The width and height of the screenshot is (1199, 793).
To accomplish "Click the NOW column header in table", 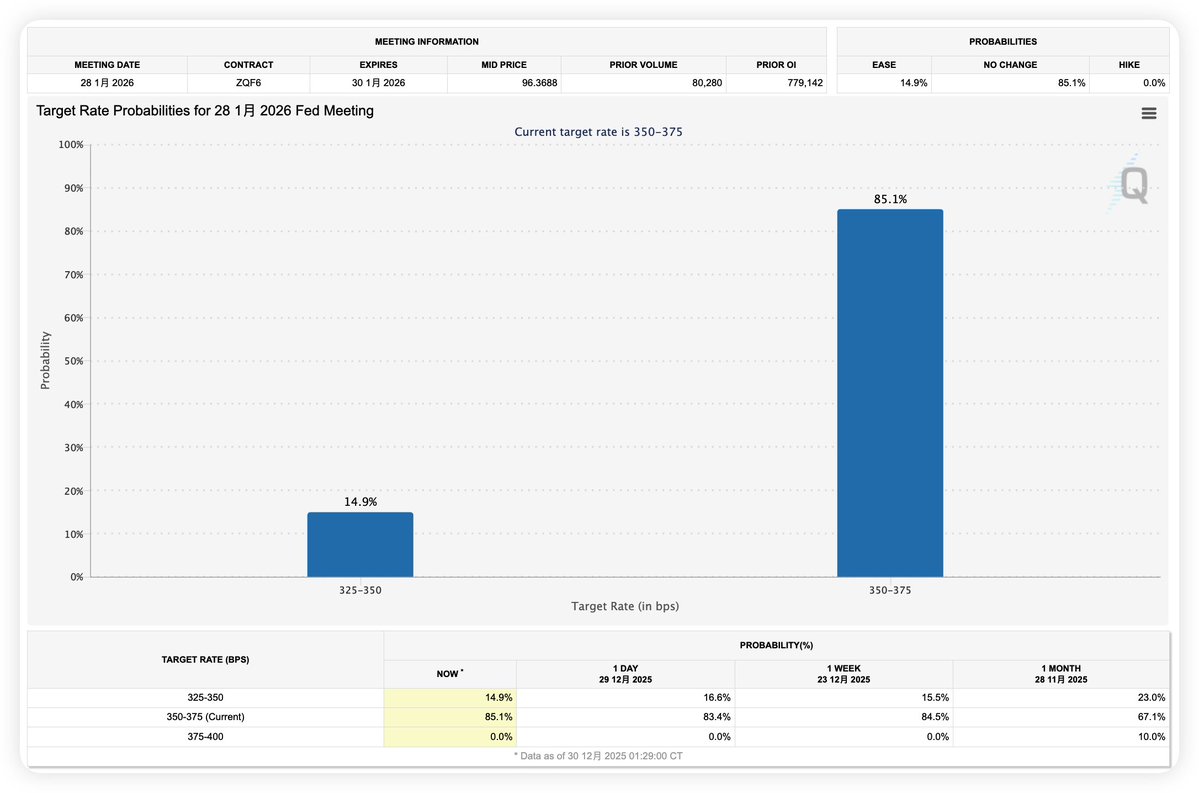I will [449, 673].
